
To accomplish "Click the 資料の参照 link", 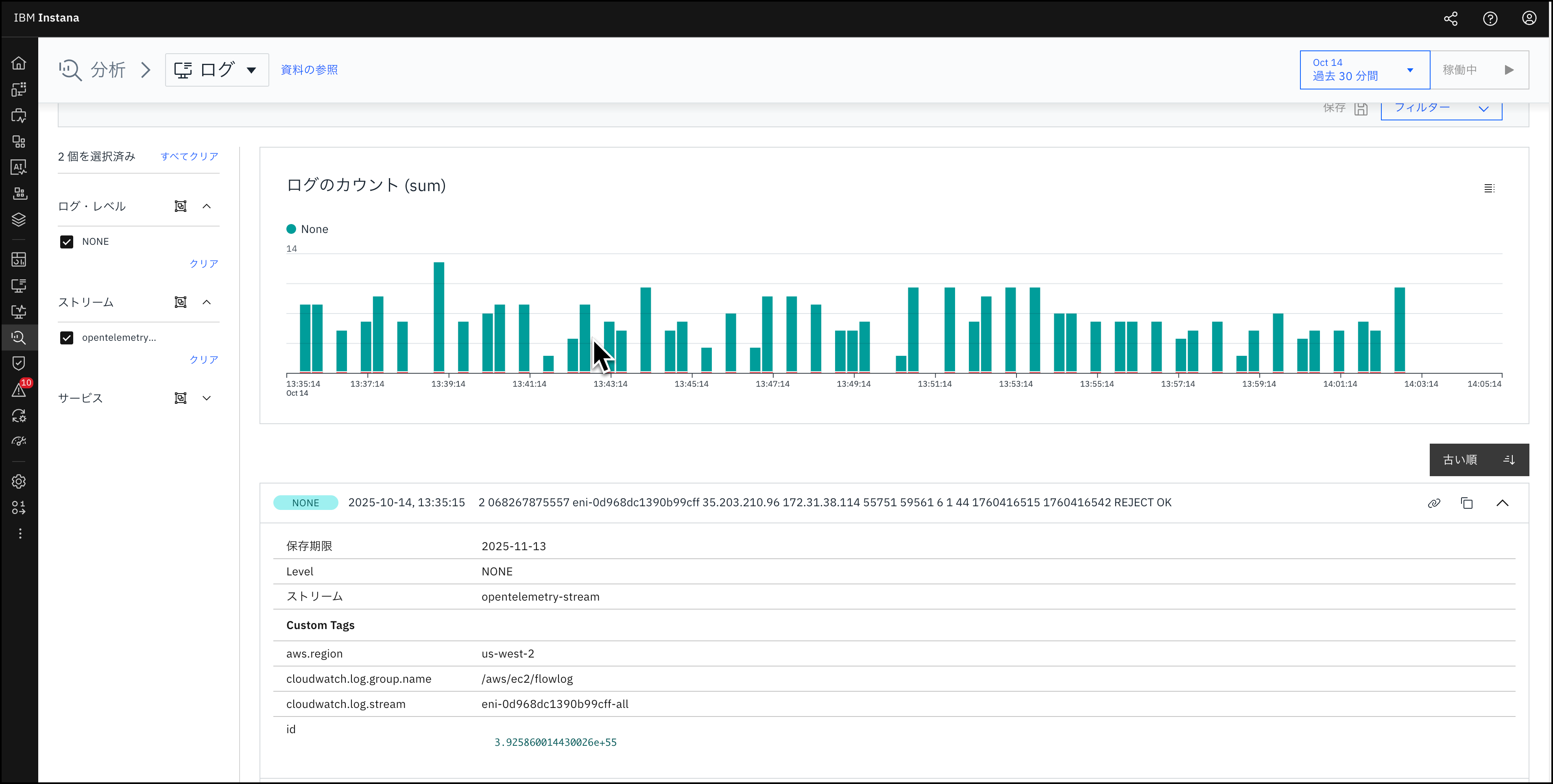I will coord(309,70).
